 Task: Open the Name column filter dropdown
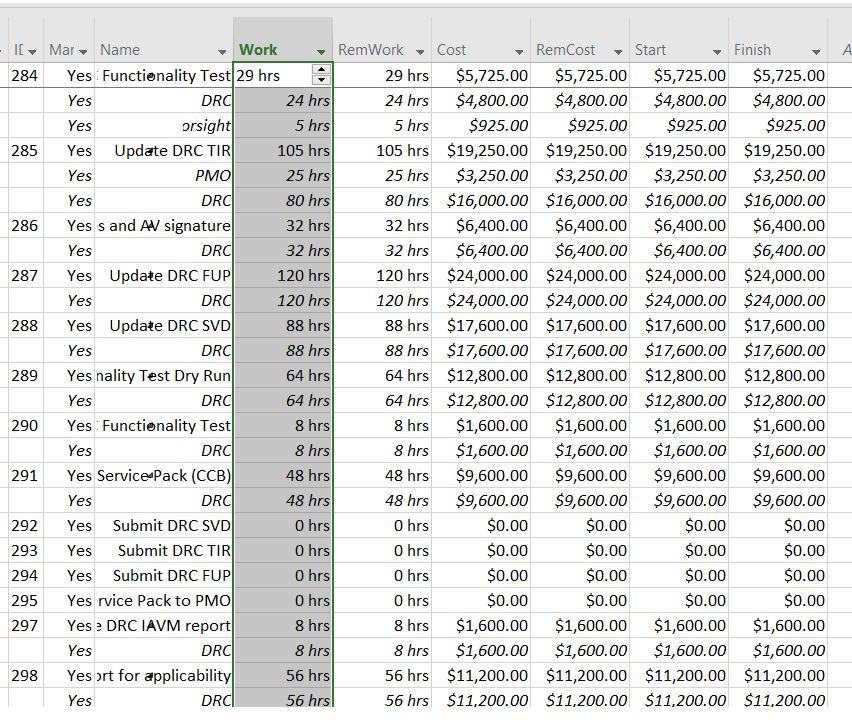[222, 52]
